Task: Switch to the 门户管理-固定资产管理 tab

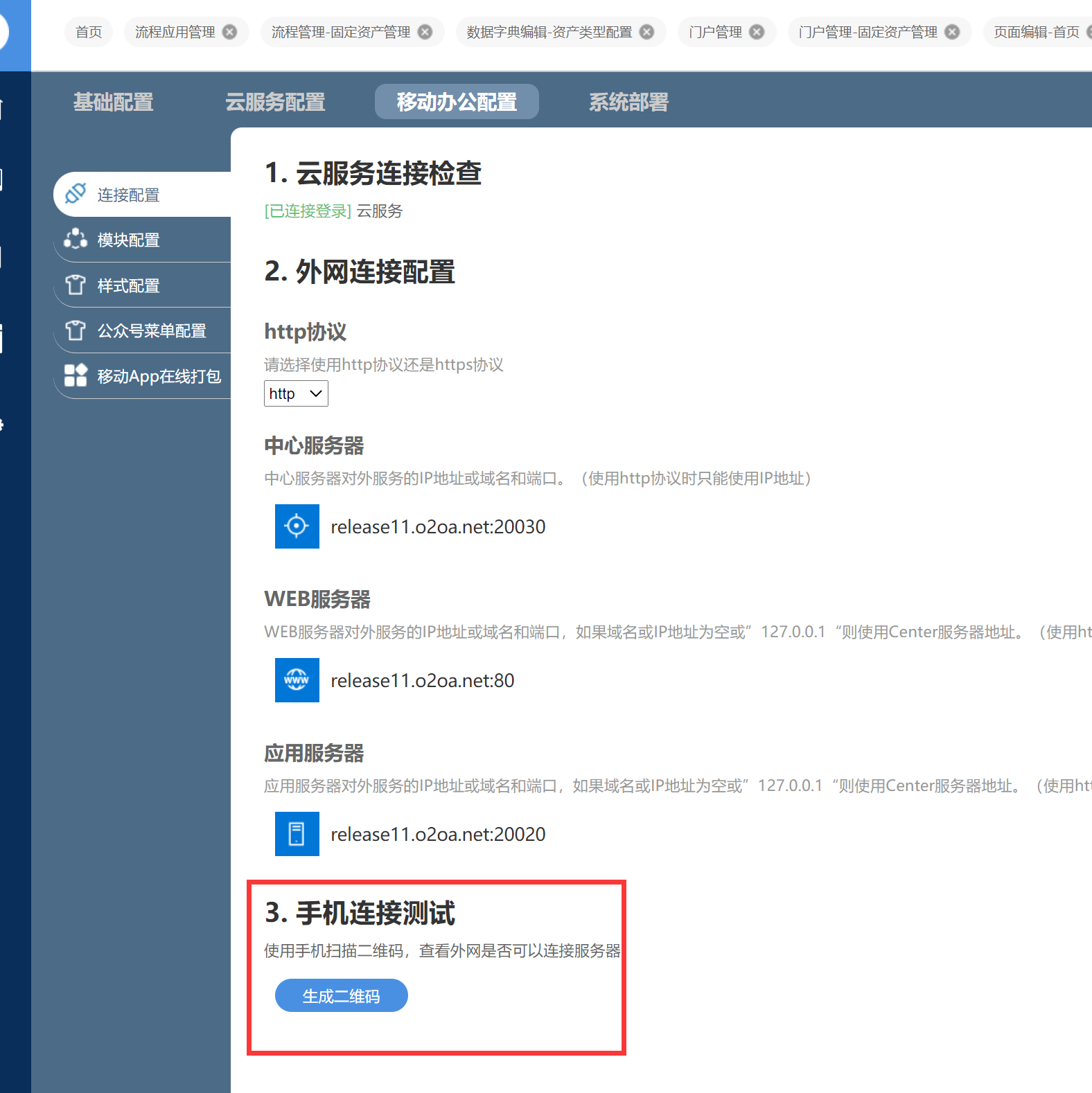Action: [868, 32]
